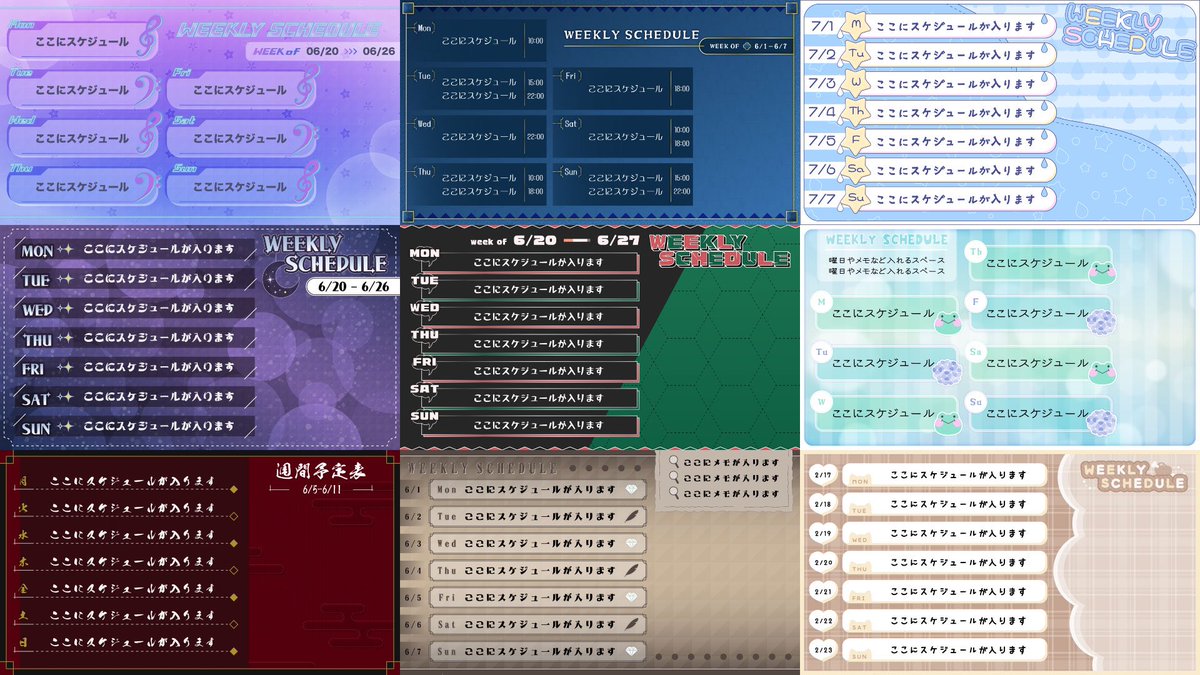Click the '6/20 - 6/26' date banner

click(351, 285)
